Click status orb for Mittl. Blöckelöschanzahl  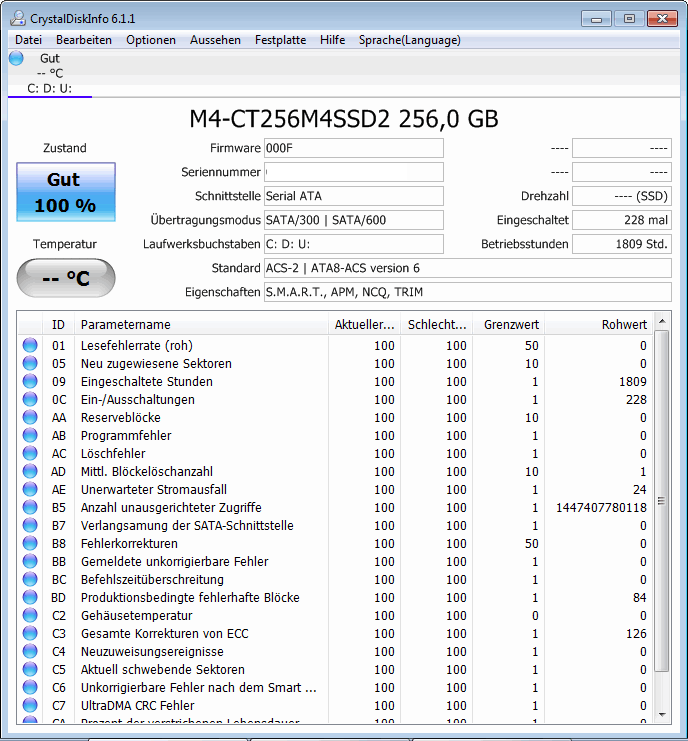tap(30, 471)
